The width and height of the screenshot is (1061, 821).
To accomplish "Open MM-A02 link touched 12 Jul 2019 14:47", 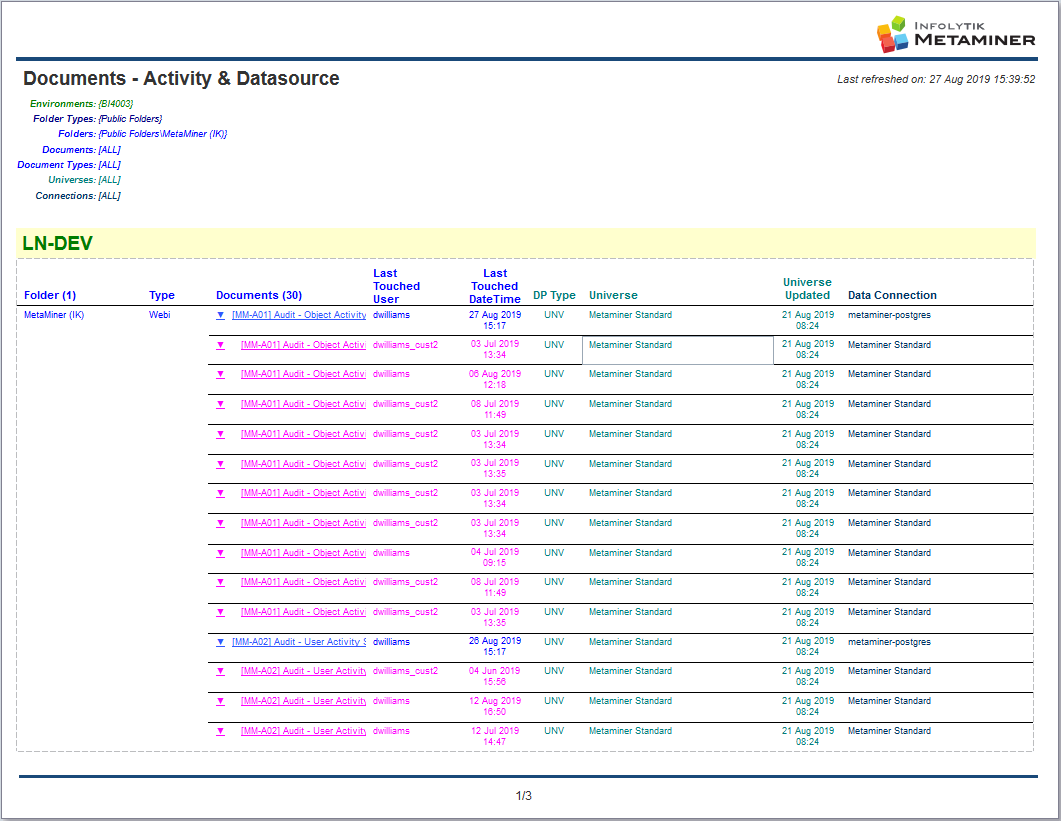I will tap(303, 730).
